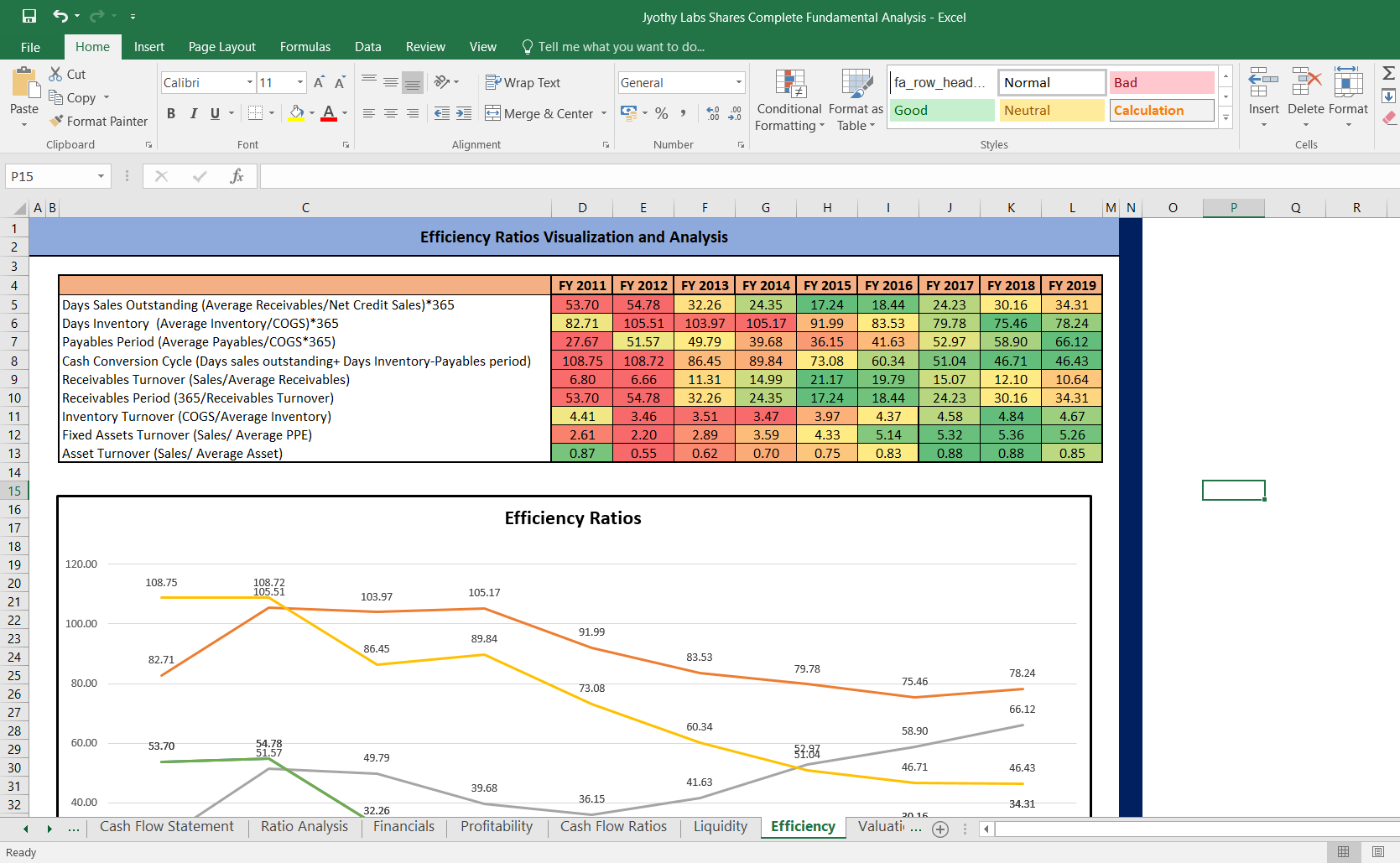Cut the selected cells
1400x863 pixels.
click(x=67, y=74)
